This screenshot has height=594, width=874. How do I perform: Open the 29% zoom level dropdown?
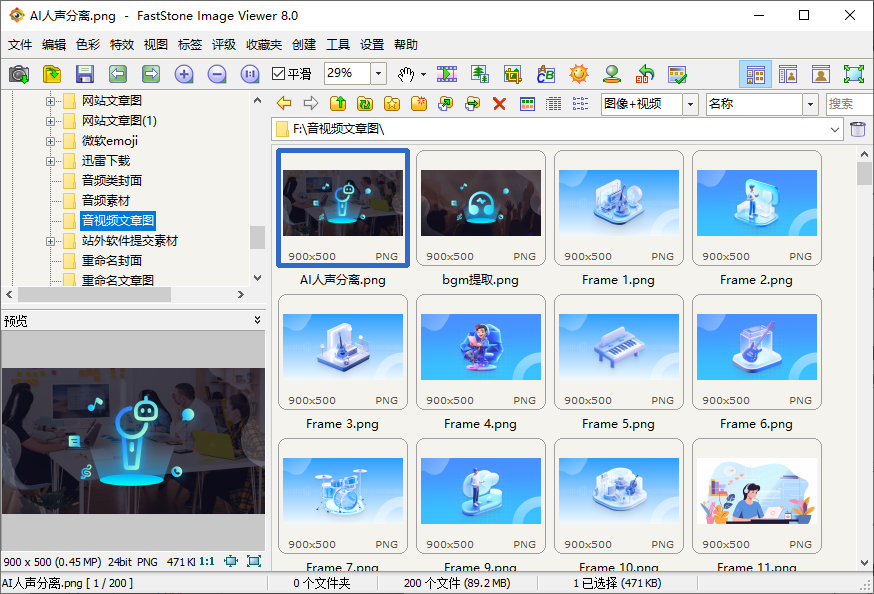coord(378,74)
